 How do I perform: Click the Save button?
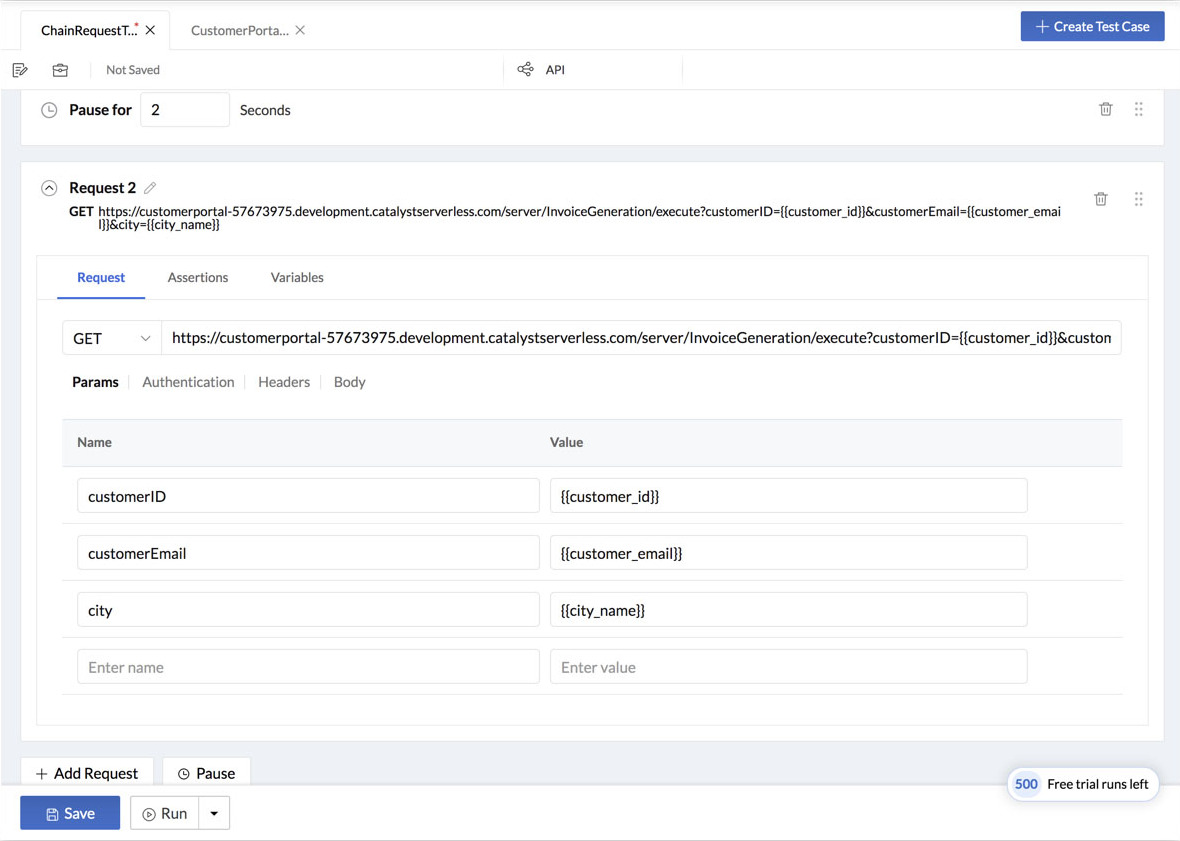(x=70, y=813)
